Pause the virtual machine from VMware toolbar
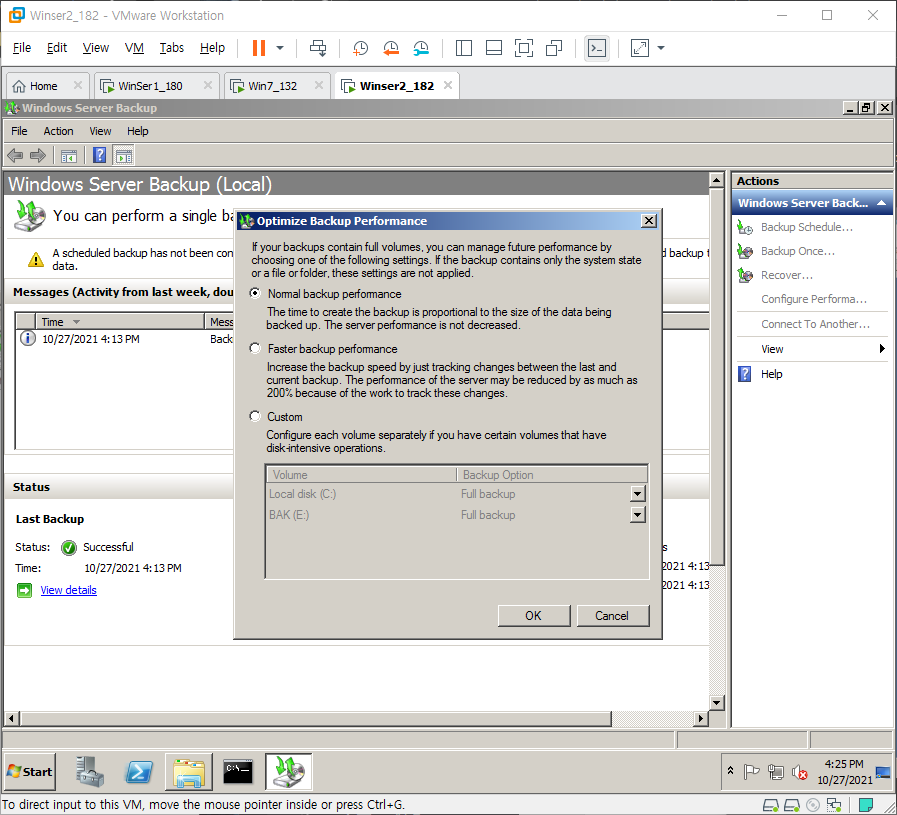 pyautogui.click(x=259, y=48)
